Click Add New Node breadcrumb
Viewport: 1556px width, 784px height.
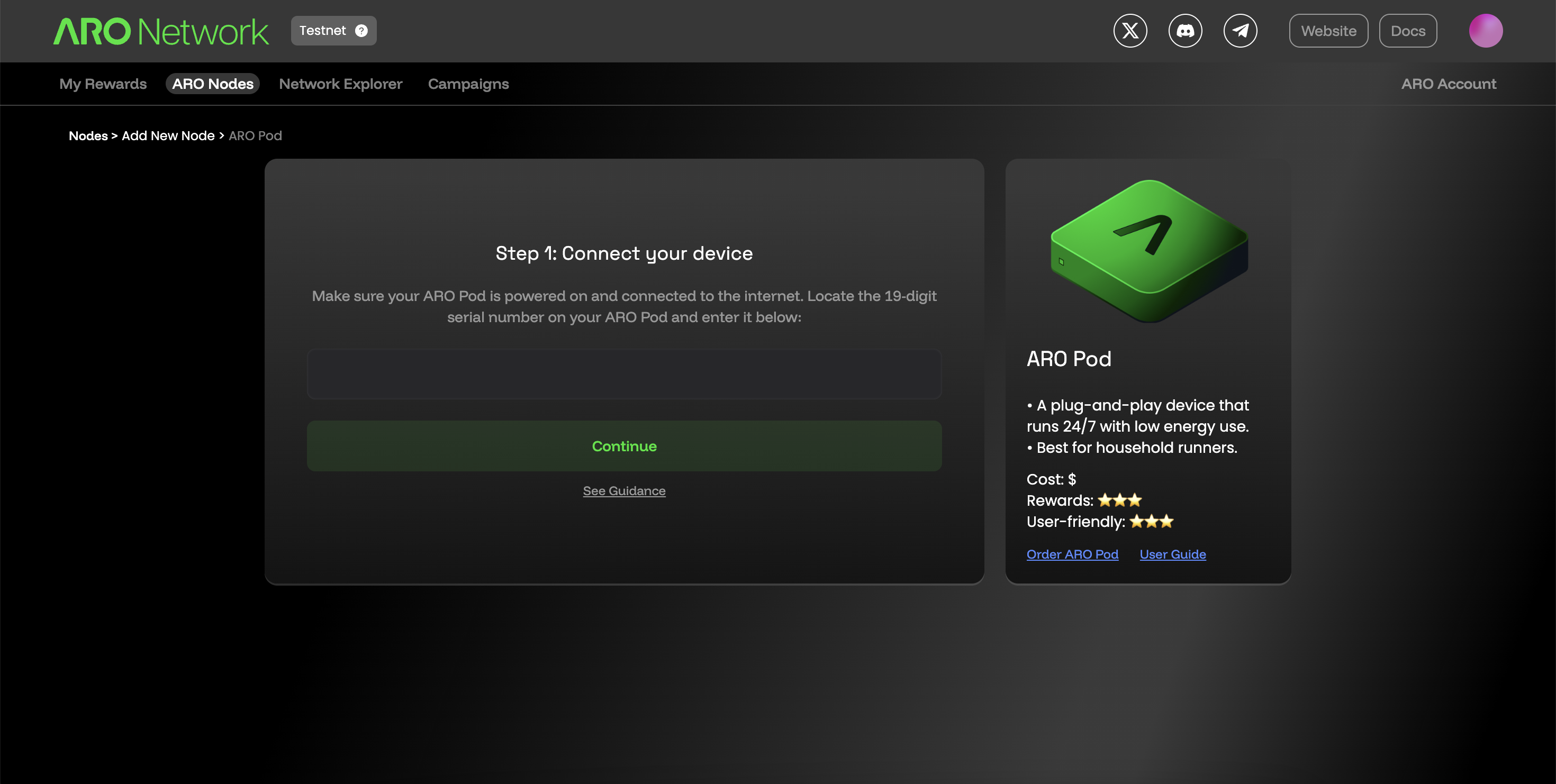pos(168,136)
